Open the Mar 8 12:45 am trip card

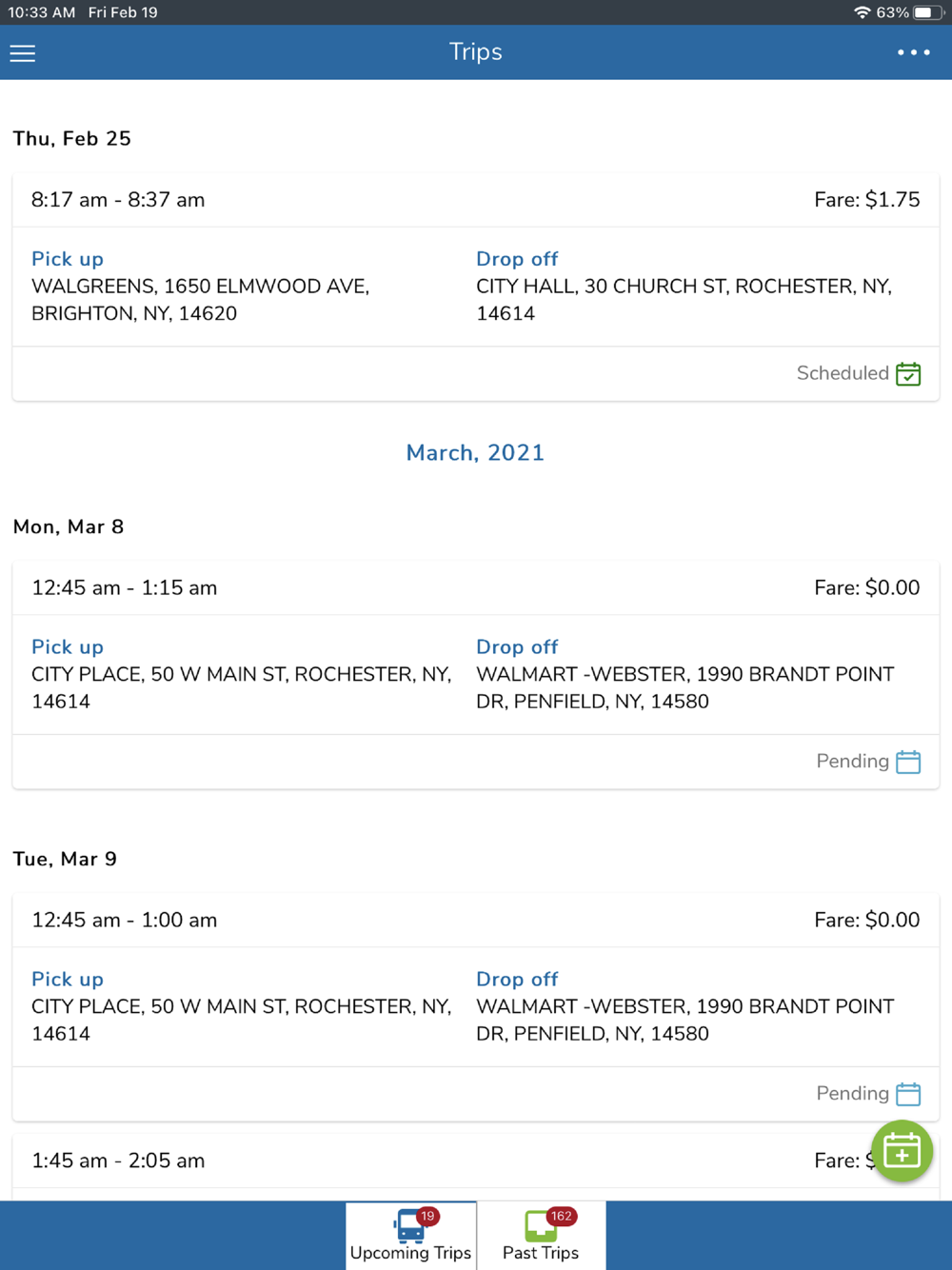point(476,675)
